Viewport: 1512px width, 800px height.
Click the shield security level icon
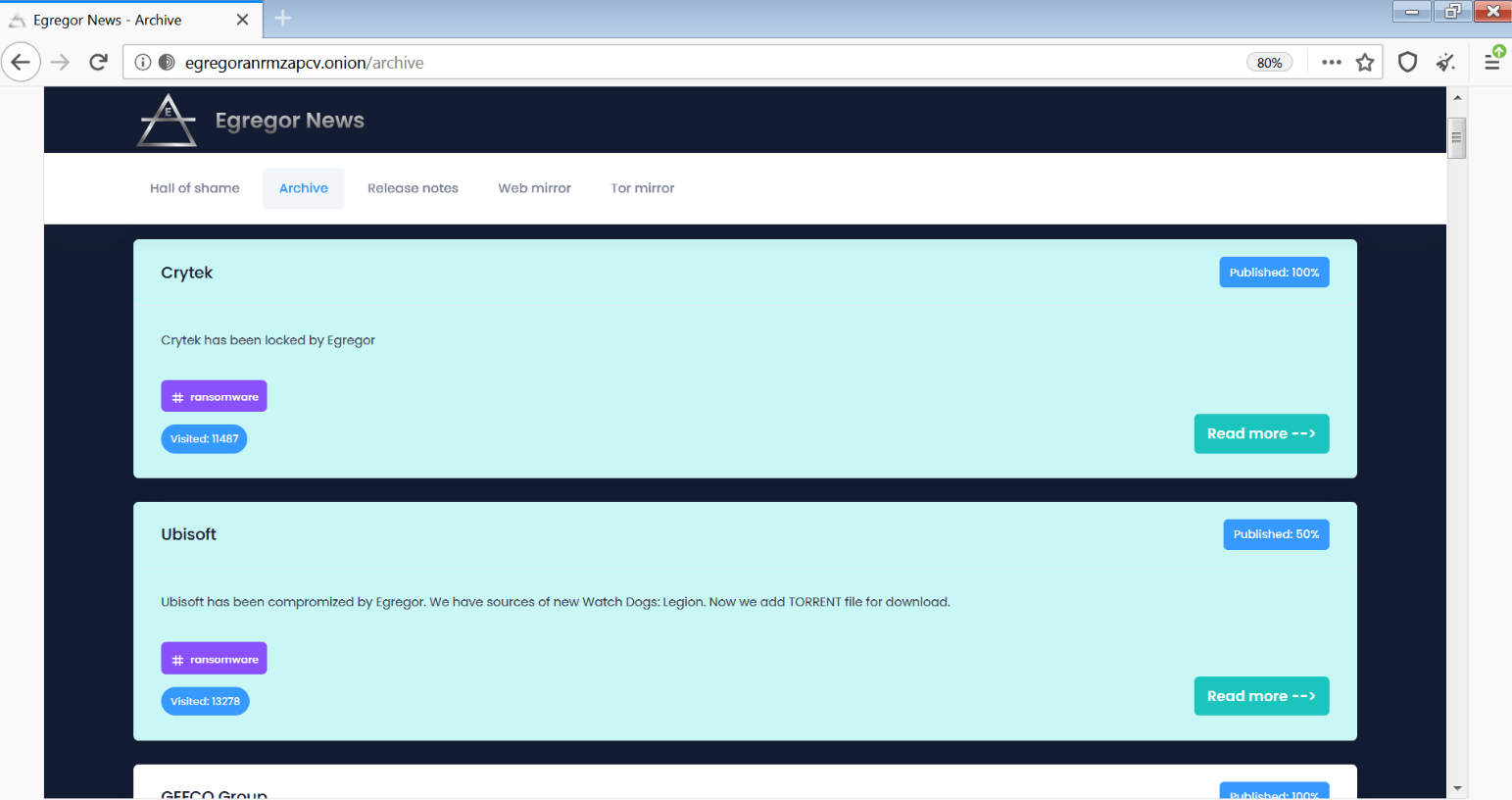1407,63
